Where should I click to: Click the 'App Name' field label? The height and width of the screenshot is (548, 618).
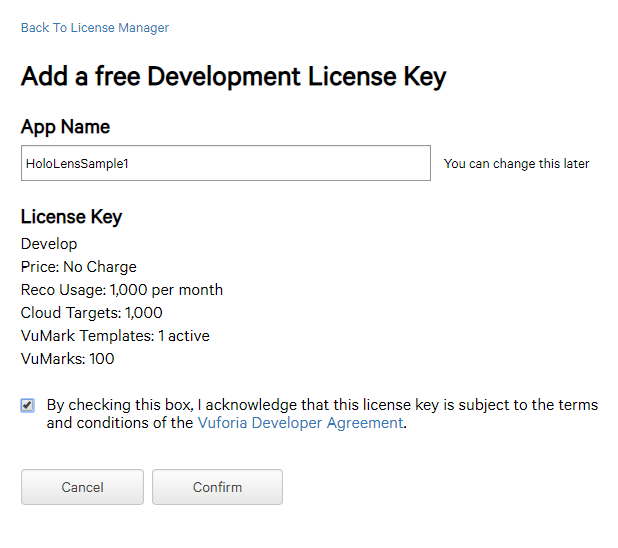point(65,127)
